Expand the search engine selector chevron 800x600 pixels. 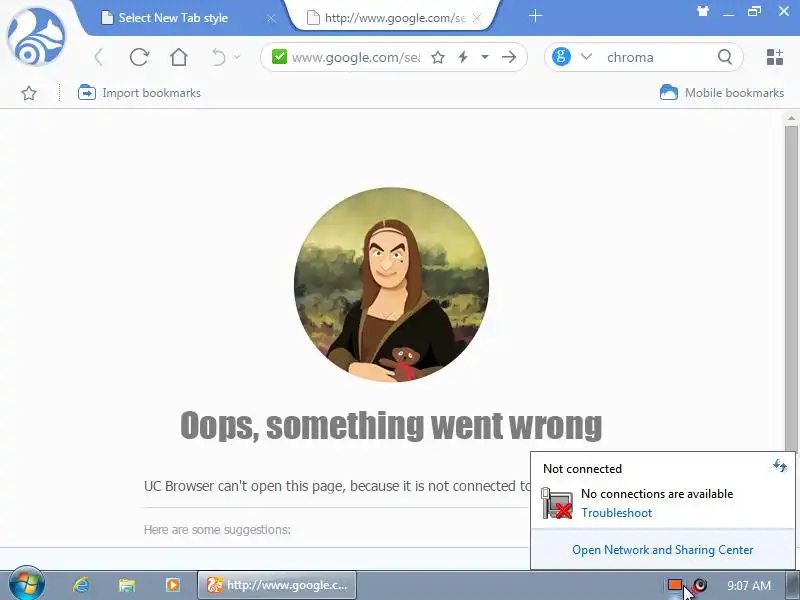click(586, 57)
